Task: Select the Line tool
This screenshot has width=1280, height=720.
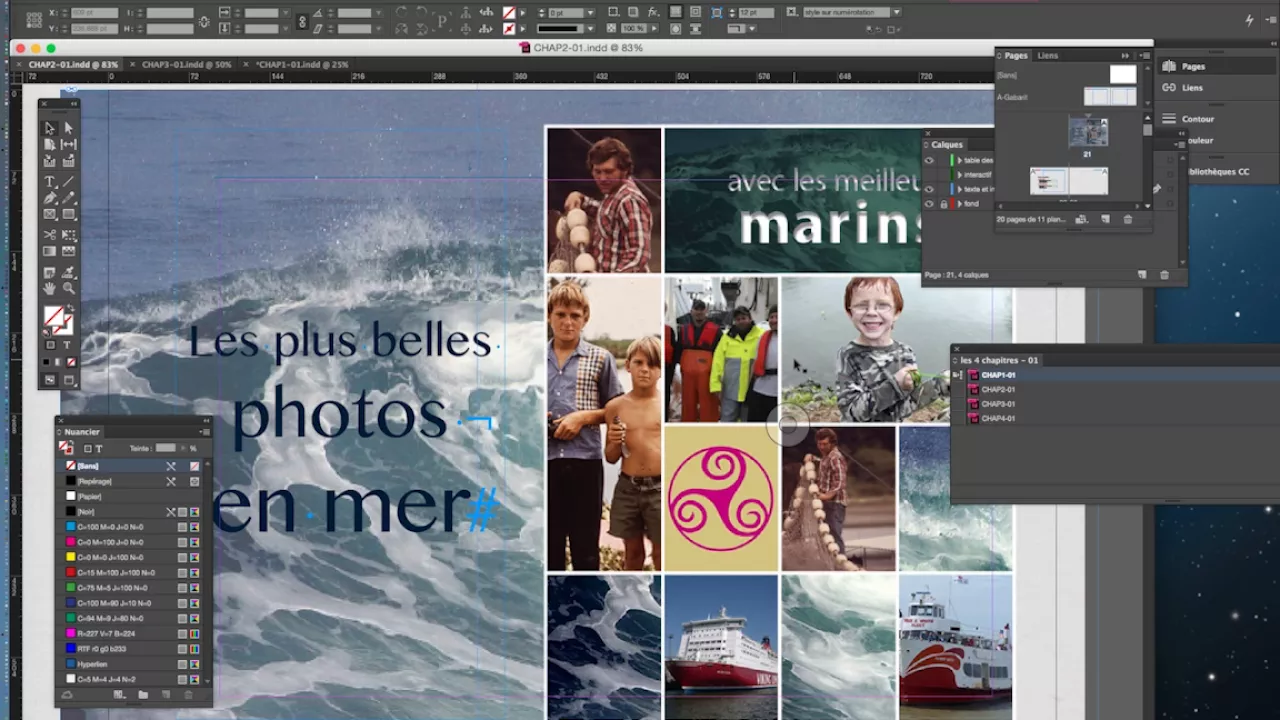Action: click(x=69, y=182)
